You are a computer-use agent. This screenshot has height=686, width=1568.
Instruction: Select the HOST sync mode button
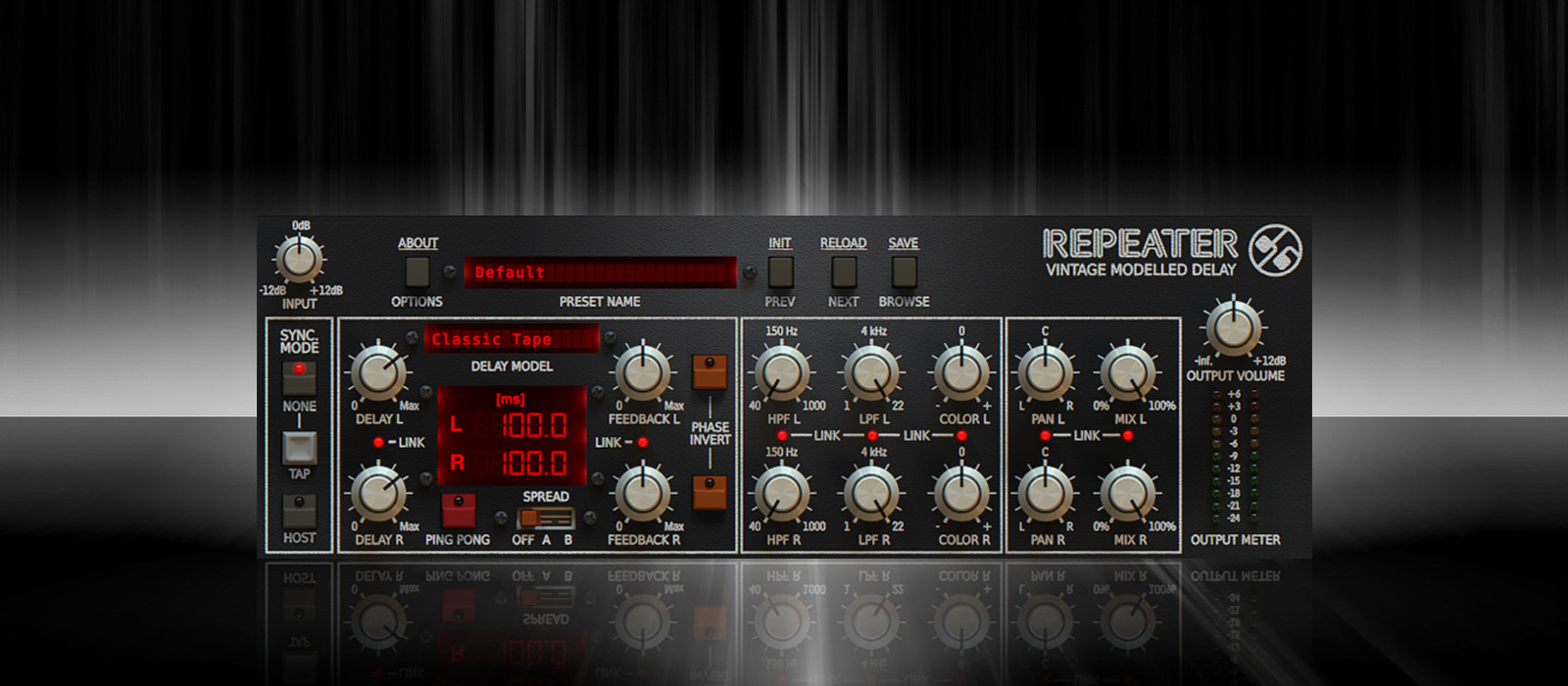point(299,512)
